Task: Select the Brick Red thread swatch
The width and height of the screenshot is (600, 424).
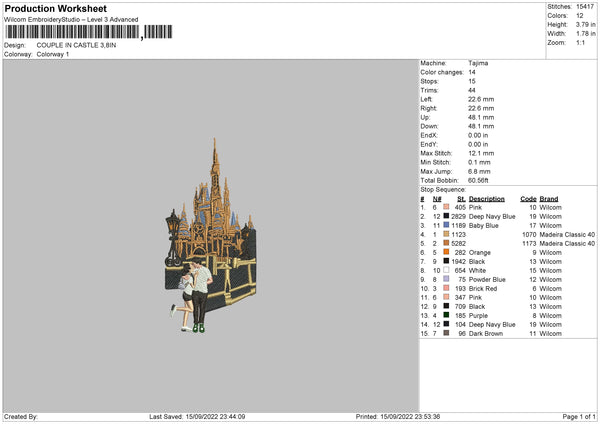Action: pos(445,288)
